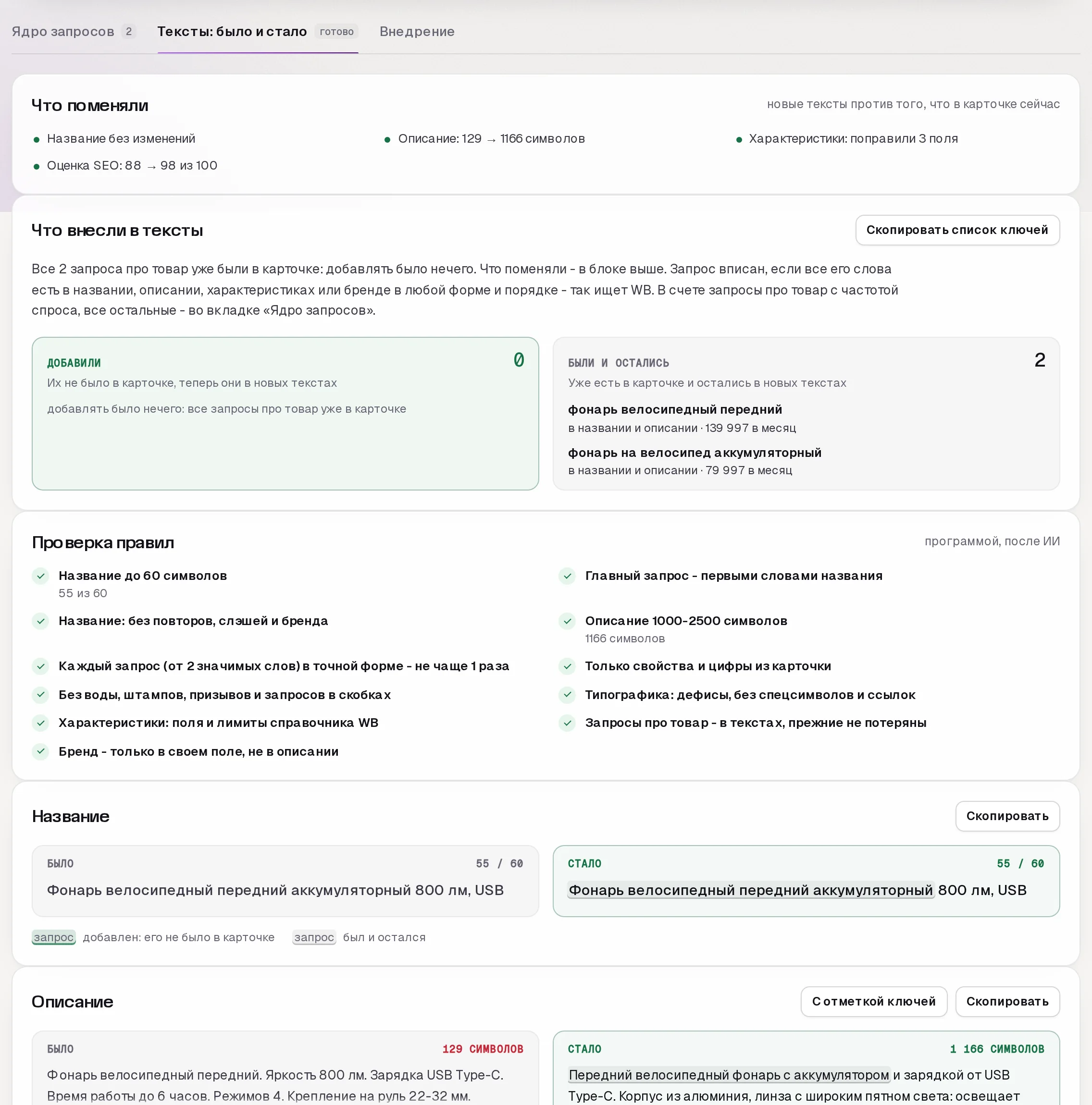Click the ДОБАВИЛИ card counter 0
1092x1105 pixels.
click(x=519, y=360)
